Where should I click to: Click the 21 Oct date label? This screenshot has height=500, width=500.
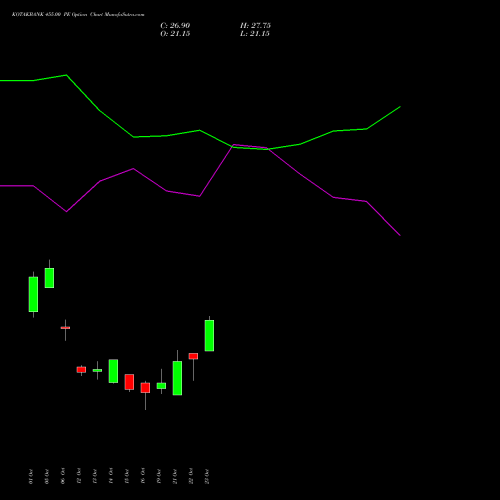point(175,476)
